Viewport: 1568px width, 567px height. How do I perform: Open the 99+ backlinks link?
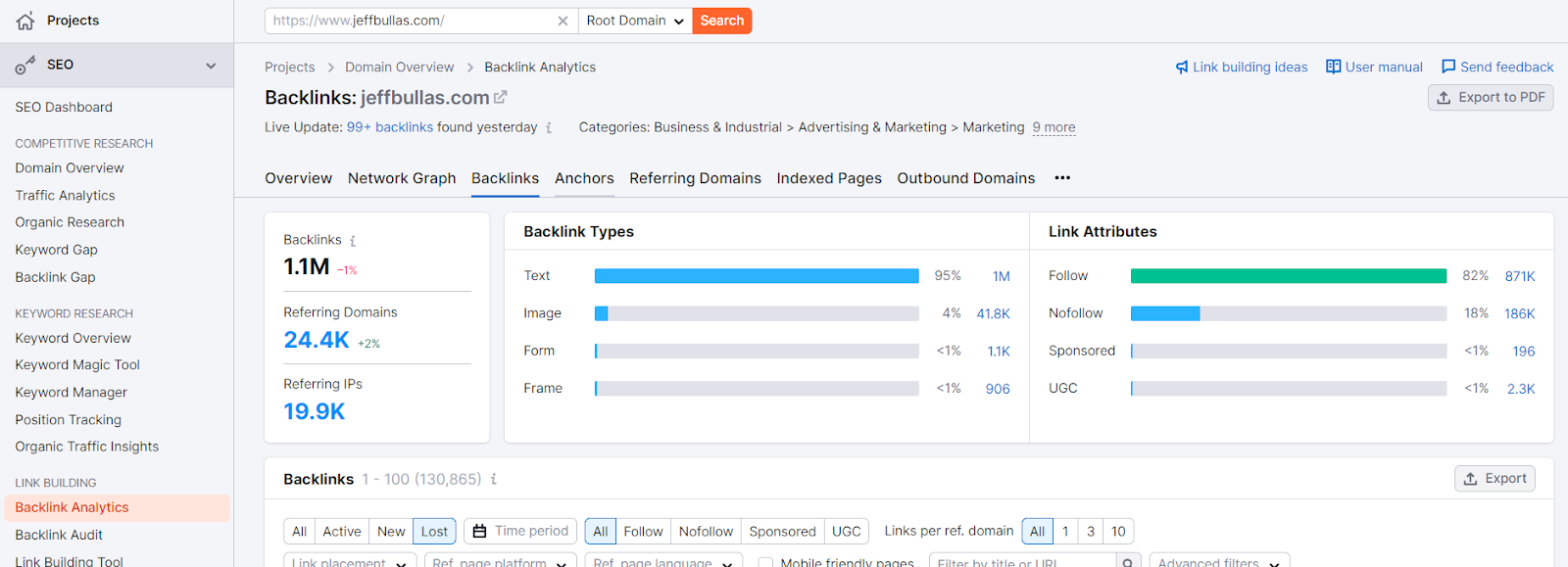coord(390,127)
